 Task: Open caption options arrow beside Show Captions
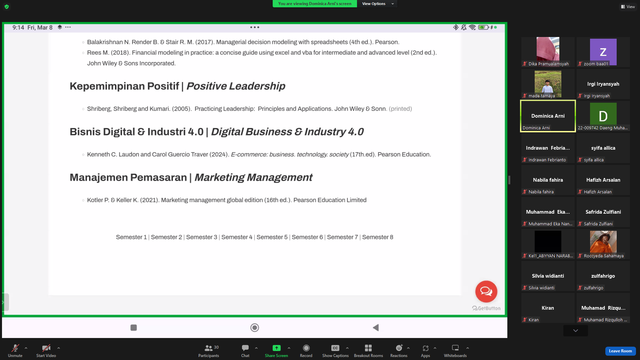pyautogui.click(x=347, y=348)
